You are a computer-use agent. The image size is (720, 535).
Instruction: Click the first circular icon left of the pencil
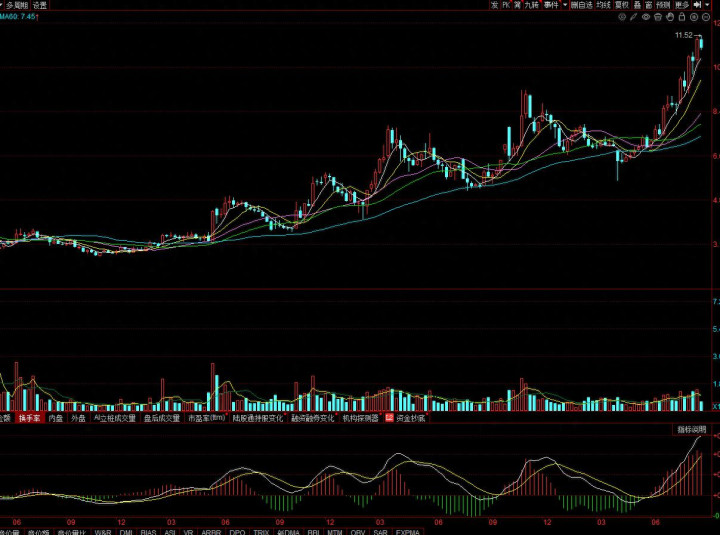click(x=621, y=16)
